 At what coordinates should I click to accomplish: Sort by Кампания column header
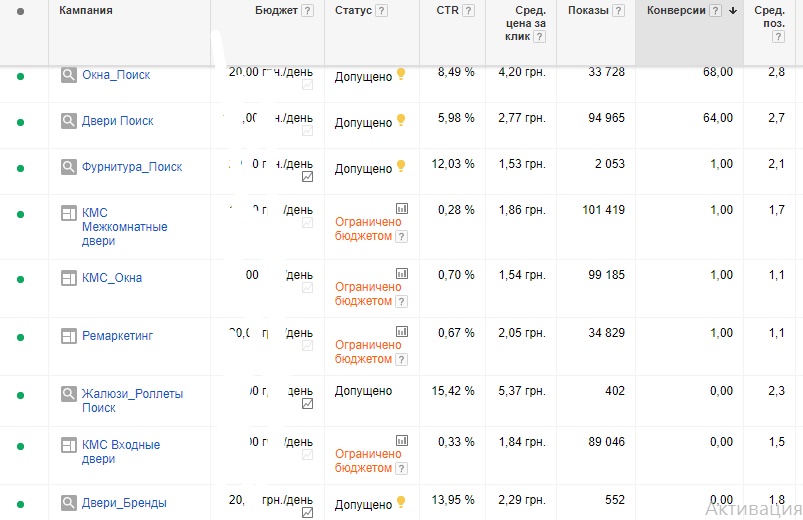[86, 10]
